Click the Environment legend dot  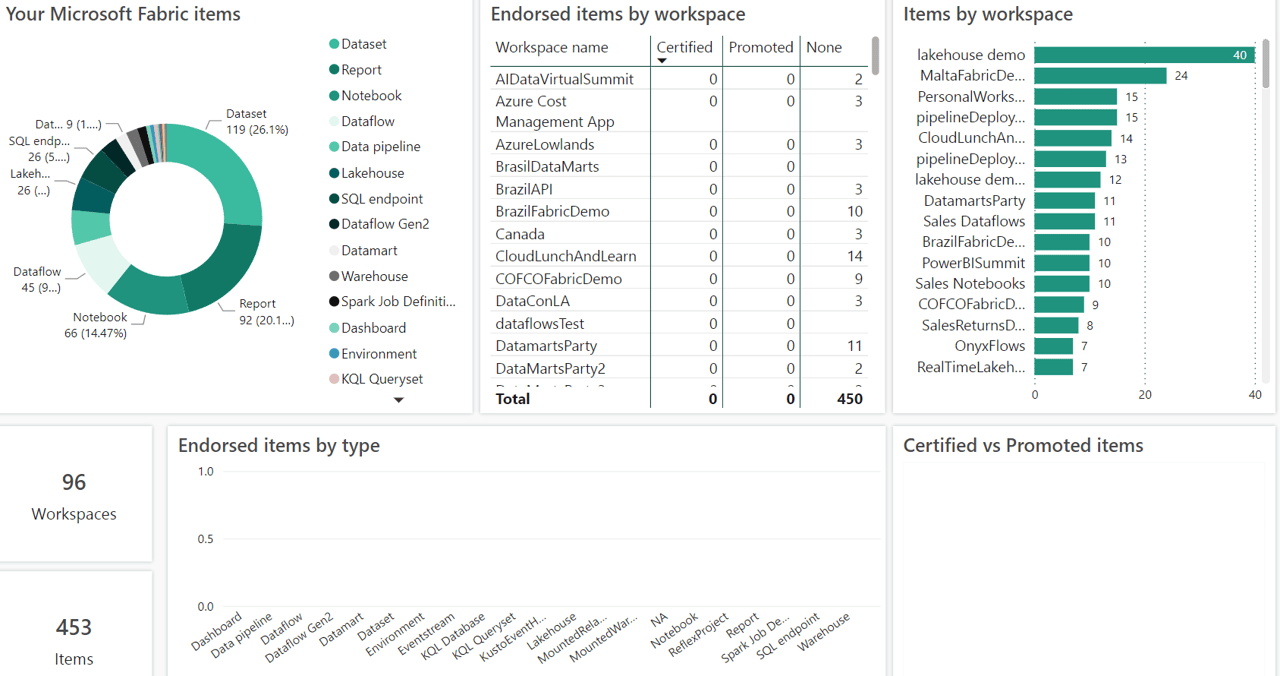coord(334,354)
